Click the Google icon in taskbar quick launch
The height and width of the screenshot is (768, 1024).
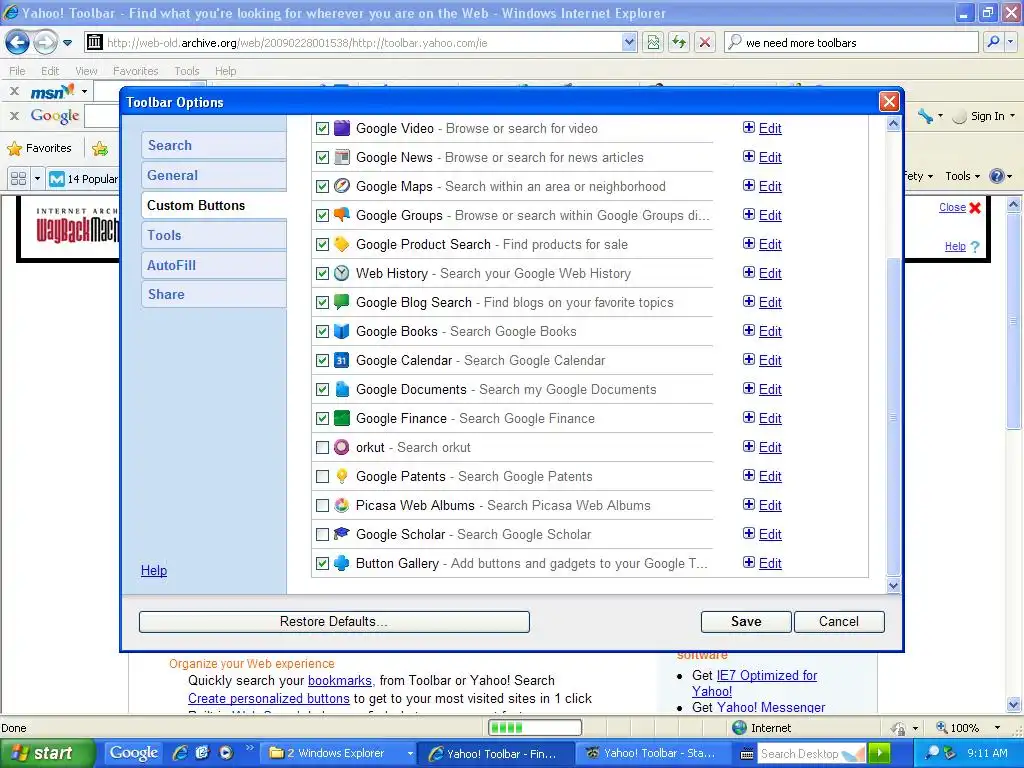pyautogui.click(x=133, y=753)
